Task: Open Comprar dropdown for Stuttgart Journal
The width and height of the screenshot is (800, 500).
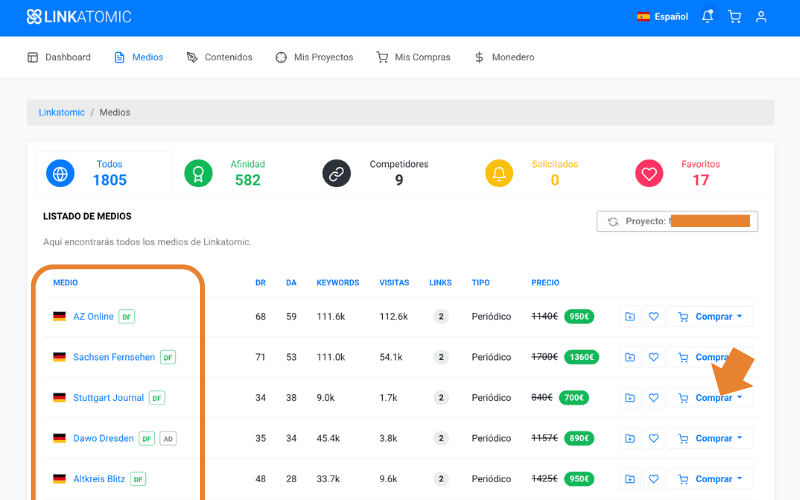Action: click(x=710, y=398)
